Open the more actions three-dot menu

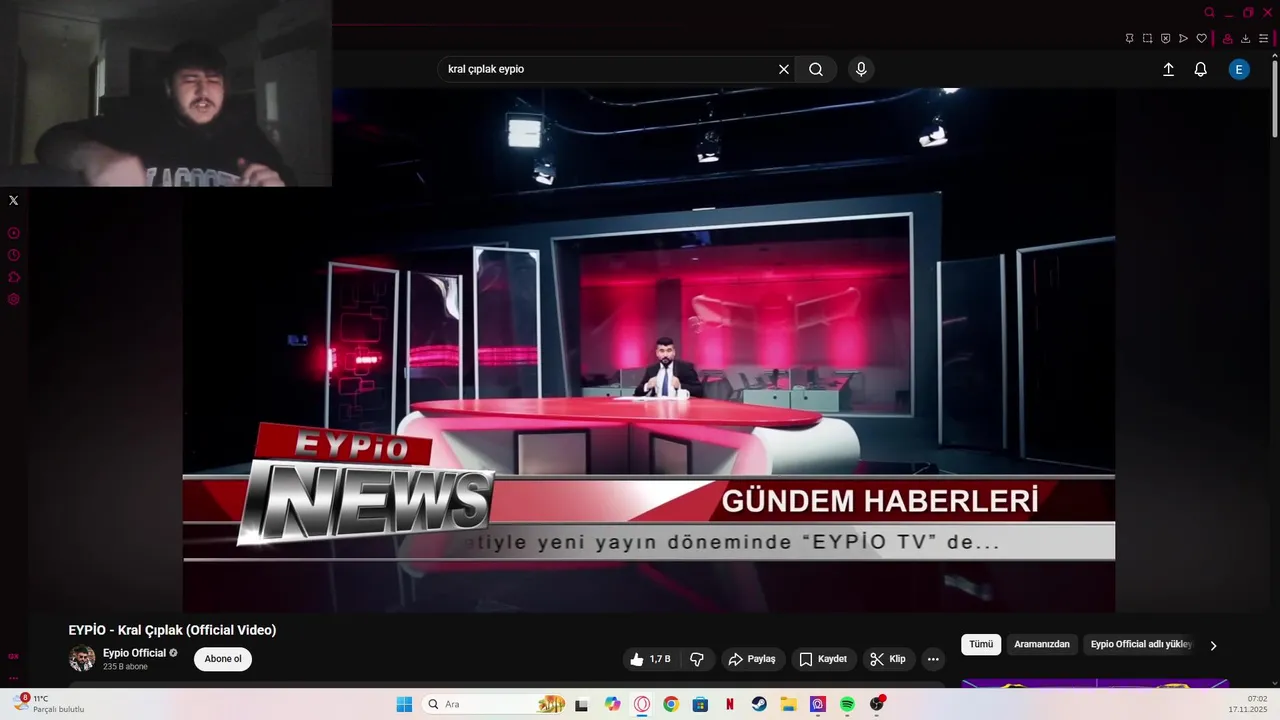pyautogui.click(x=933, y=659)
